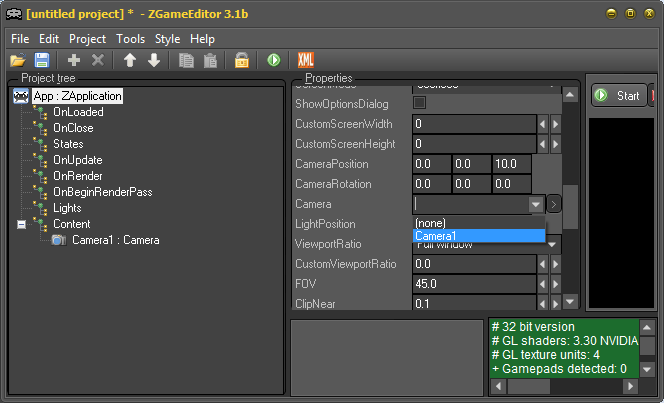Open the Style menu
Image resolution: width=664 pixels, height=403 pixels.
tap(167, 39)
